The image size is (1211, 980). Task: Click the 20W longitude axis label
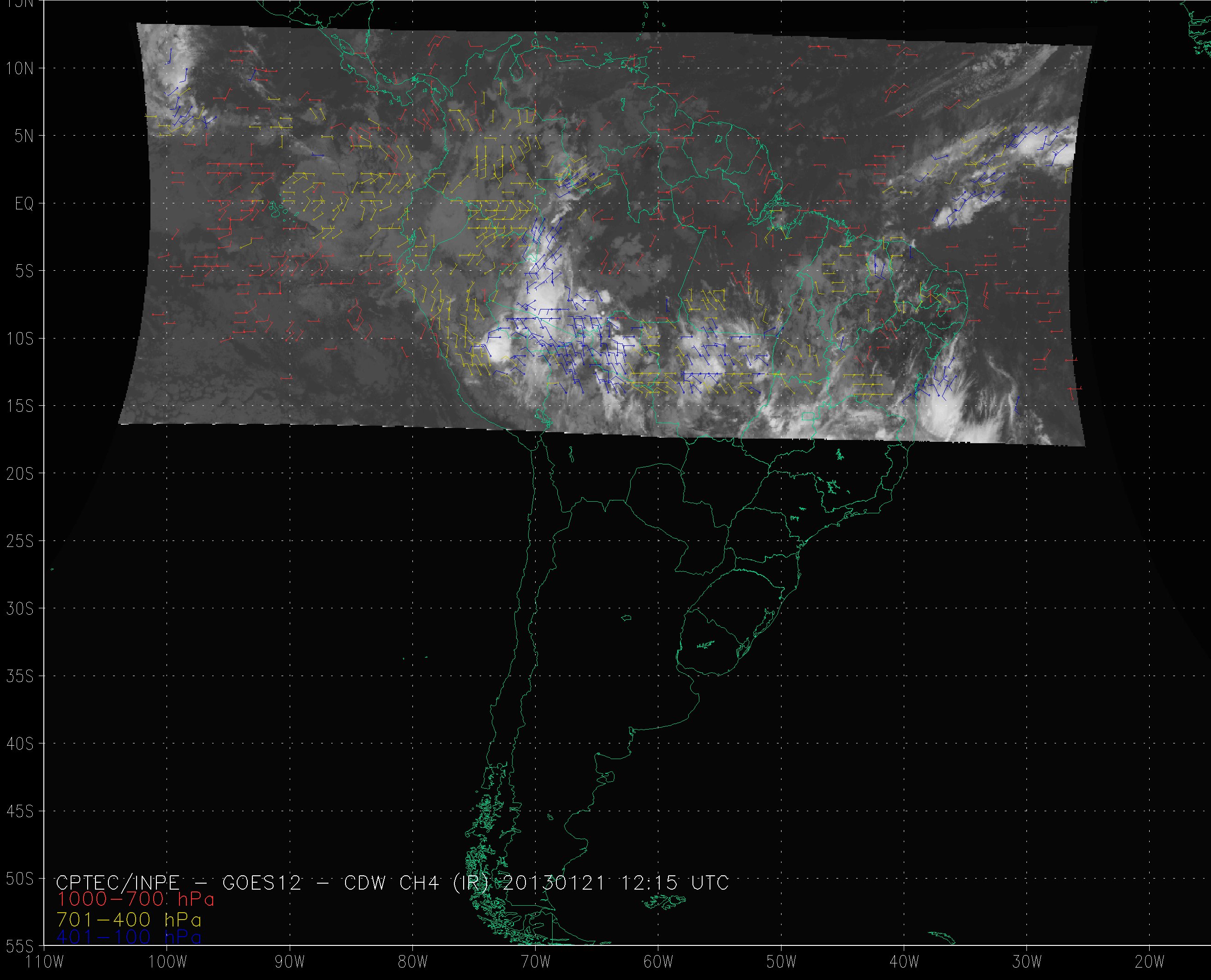pyautogui.click(x=1150, y=962)
